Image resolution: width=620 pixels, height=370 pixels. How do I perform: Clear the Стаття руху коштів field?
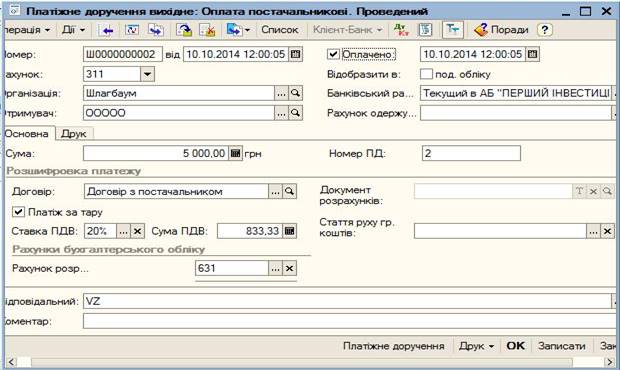[607, 231]
